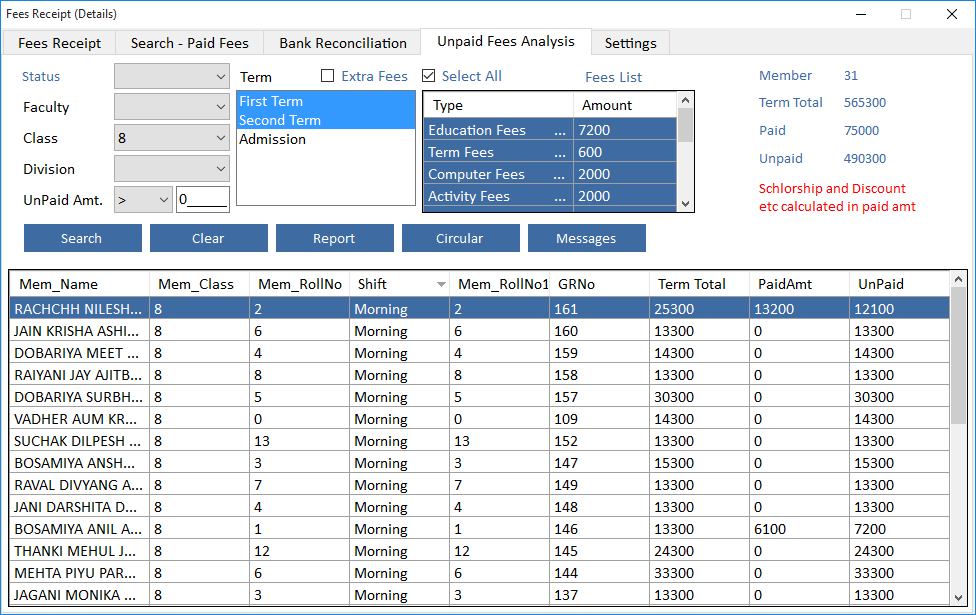Select the THANKI MEHUL row
The height and width of the screenshot is (615, 976).
[x=480, y=551]
